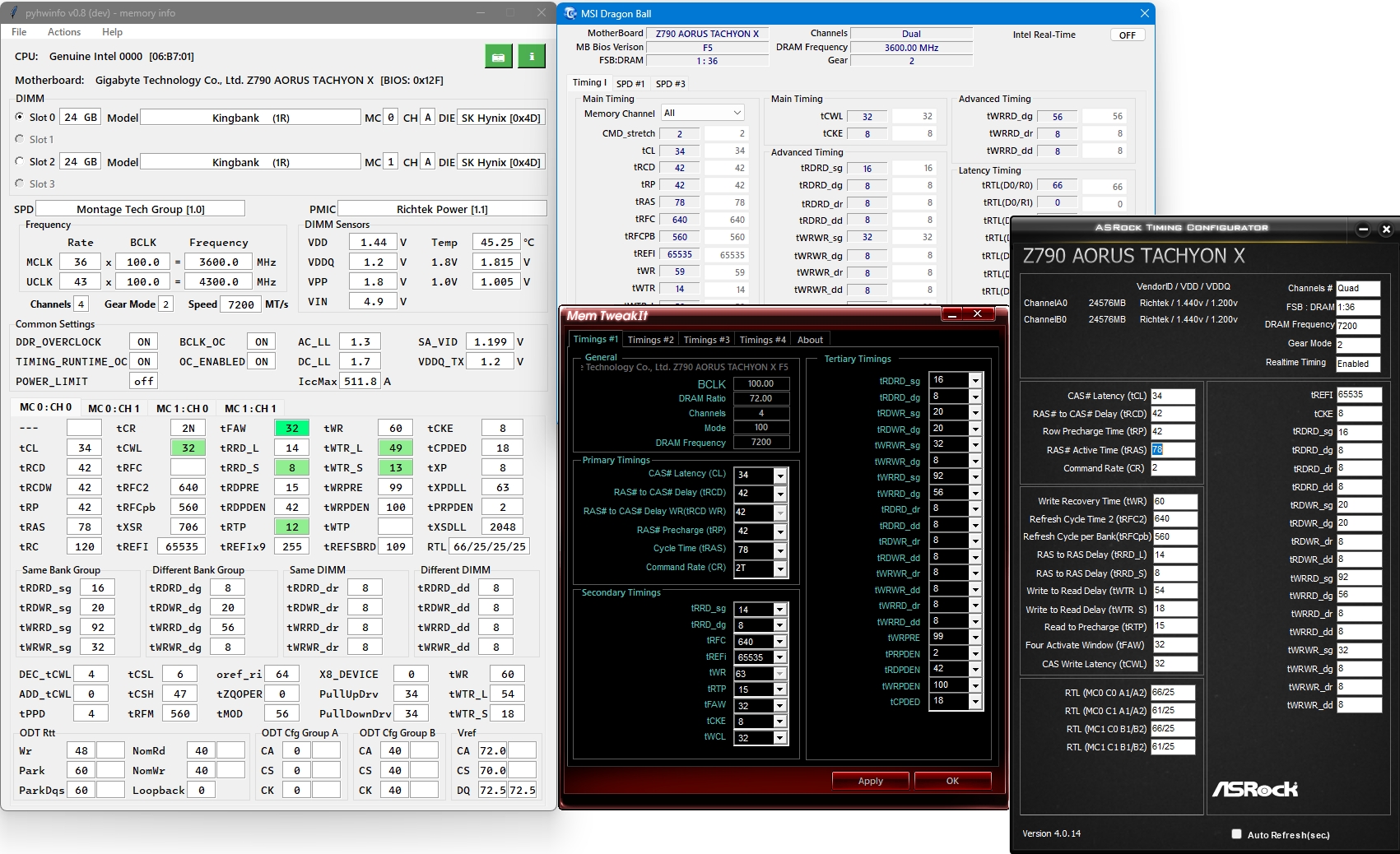Click the BCLK value field in Mem TweakIt
Viewport: 1400px width, 854px height.
(x=761, y=383)
